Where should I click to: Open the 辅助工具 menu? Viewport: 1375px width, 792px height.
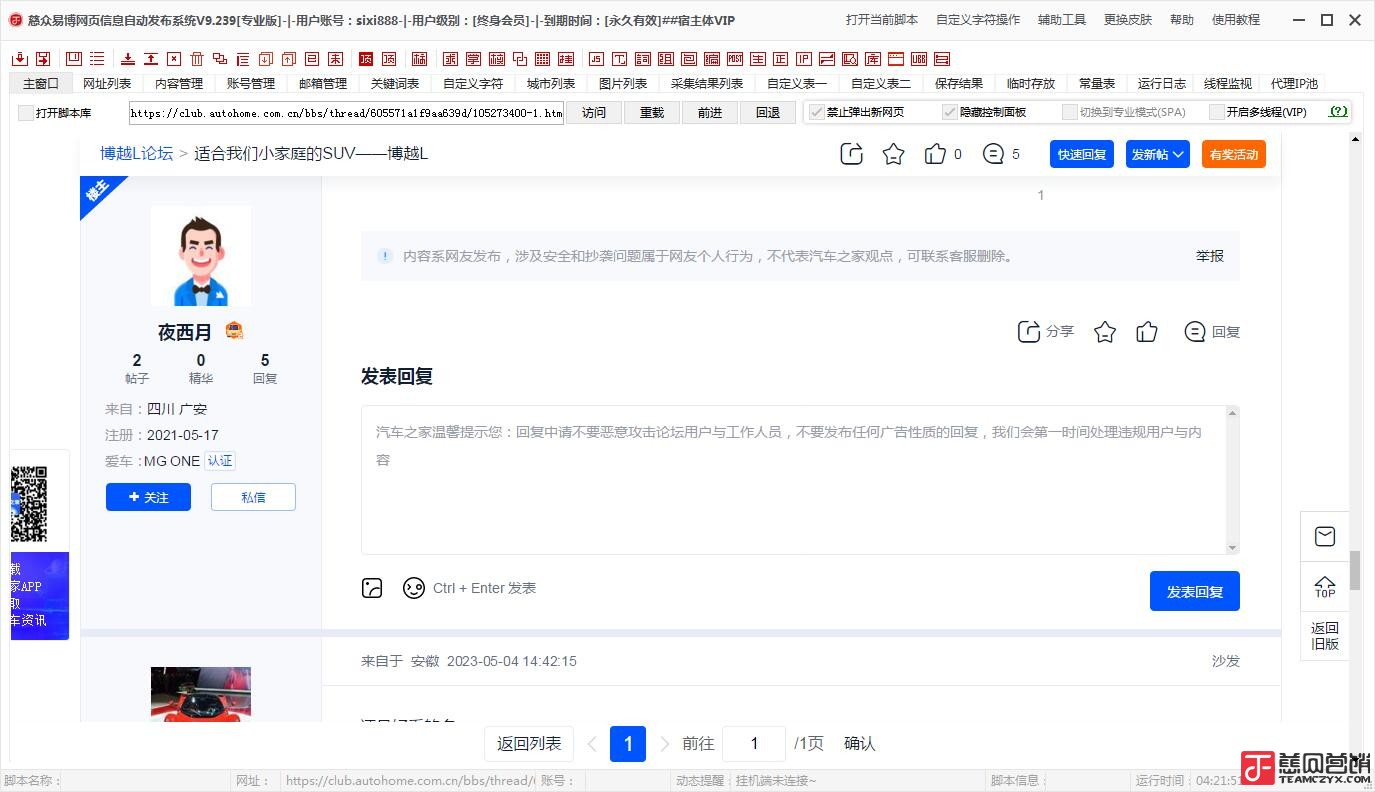pos(1062,20)
